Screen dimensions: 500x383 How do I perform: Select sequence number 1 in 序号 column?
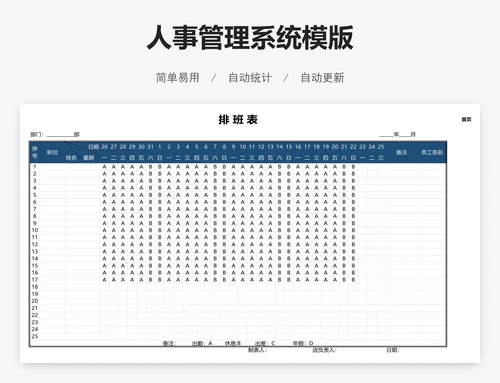click(35, 167)
